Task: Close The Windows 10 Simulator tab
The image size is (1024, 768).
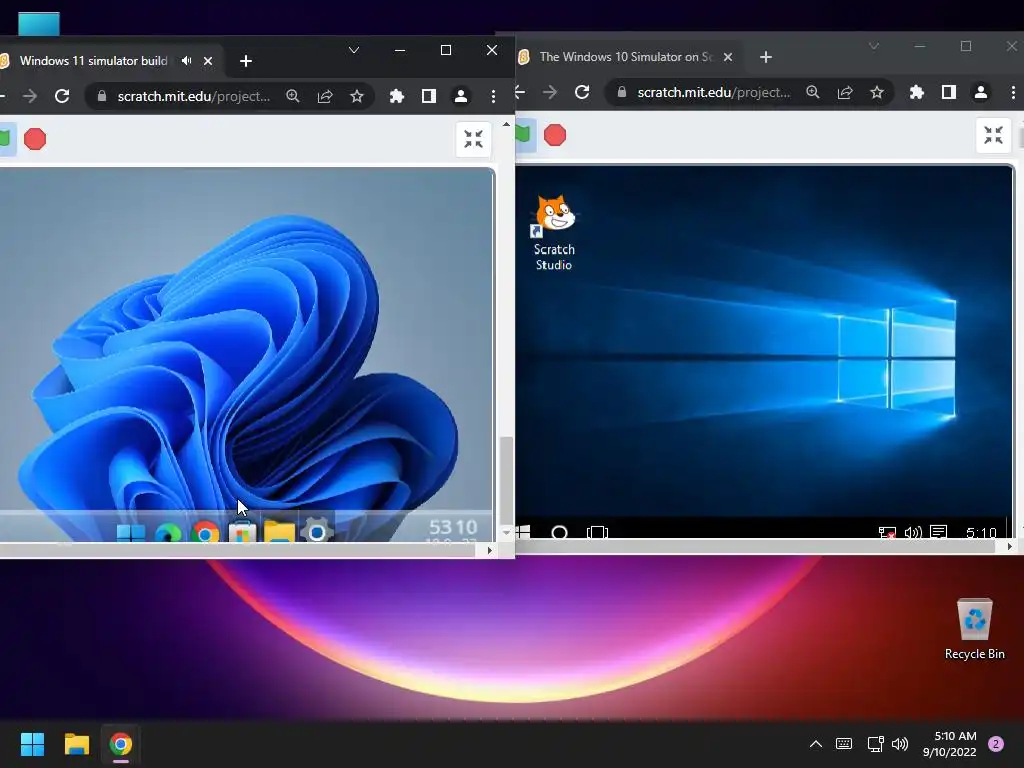Action: 728,57
